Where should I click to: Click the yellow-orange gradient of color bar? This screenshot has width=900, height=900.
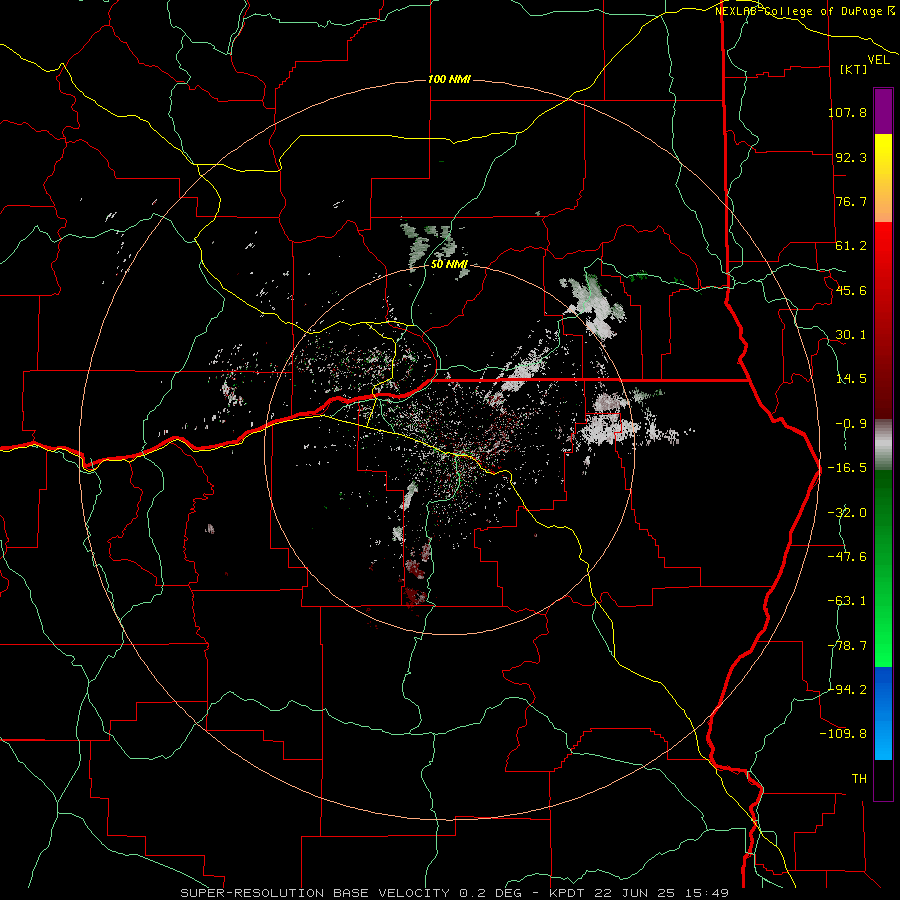[x=883, y=178]
